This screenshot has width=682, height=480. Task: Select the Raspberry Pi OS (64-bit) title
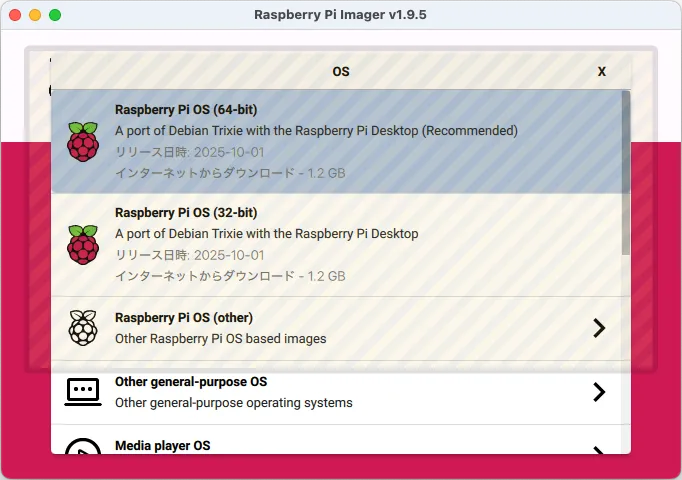point(186,110)
